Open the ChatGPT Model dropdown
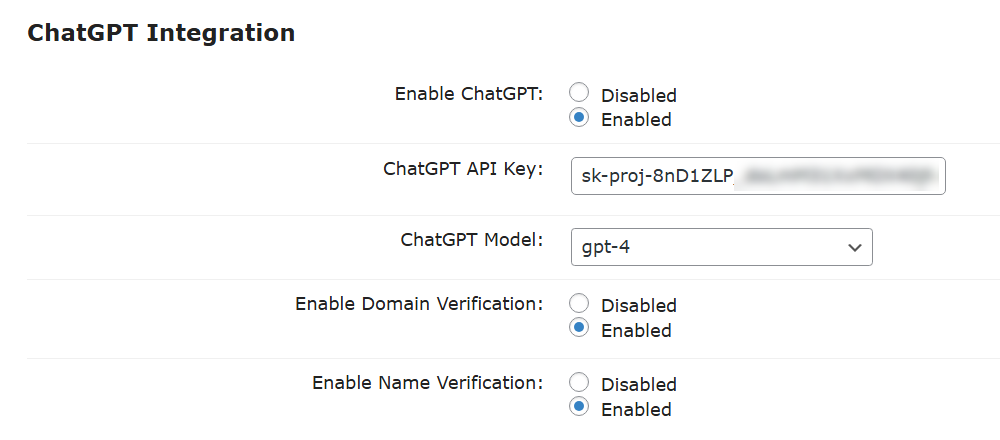Viewport: 1000px width, 440px height. click(721, 247)
